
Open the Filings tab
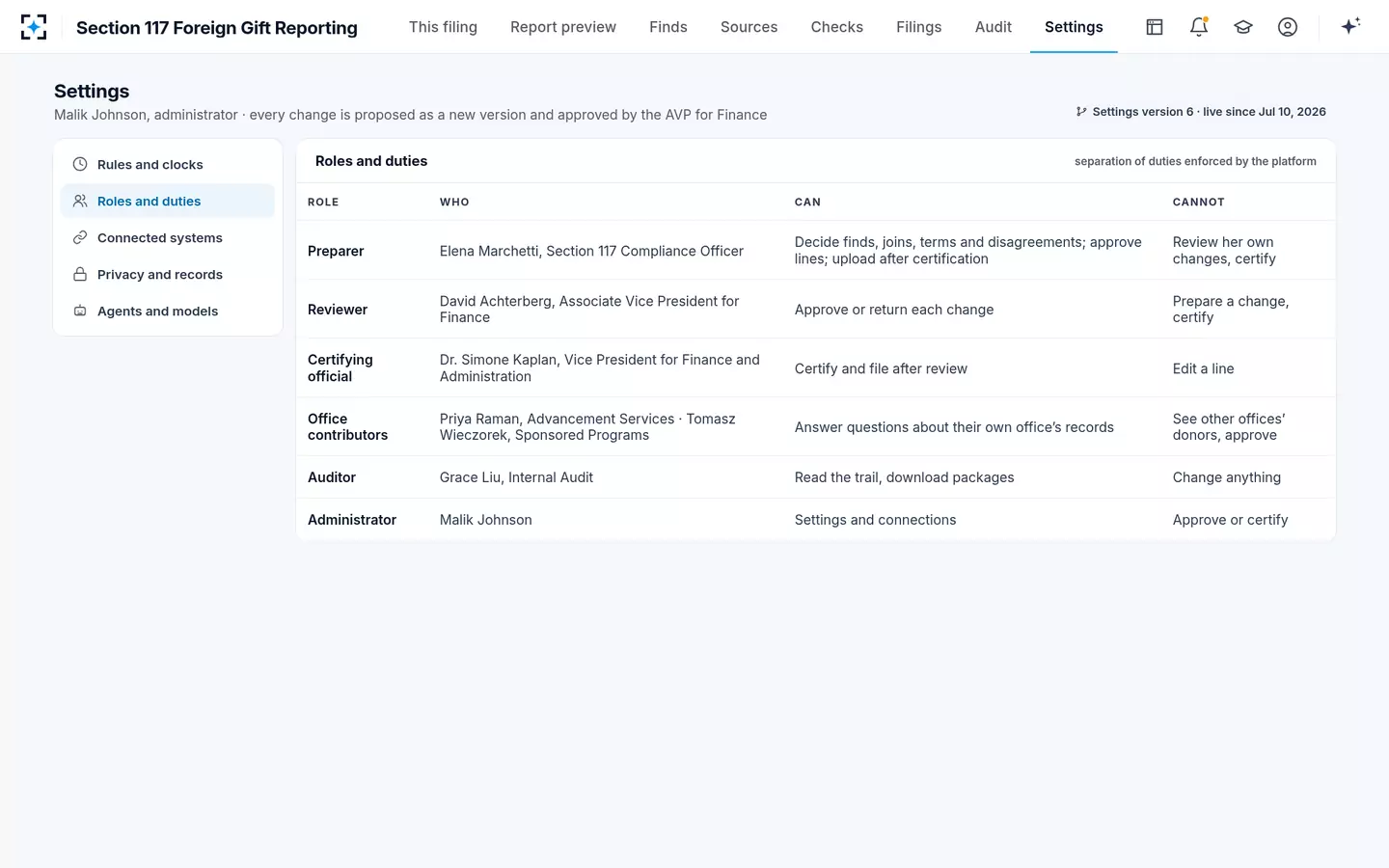tap(918, 27)
